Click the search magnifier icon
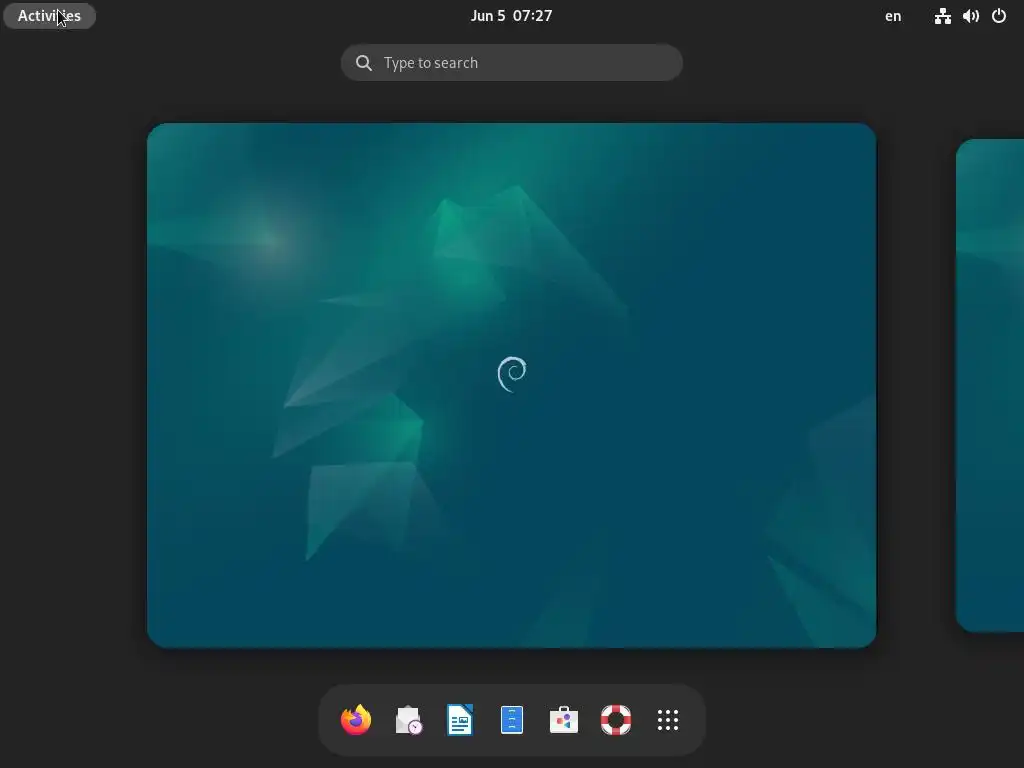The height and width of the screenshot is (768, 1024). (364, 63)
